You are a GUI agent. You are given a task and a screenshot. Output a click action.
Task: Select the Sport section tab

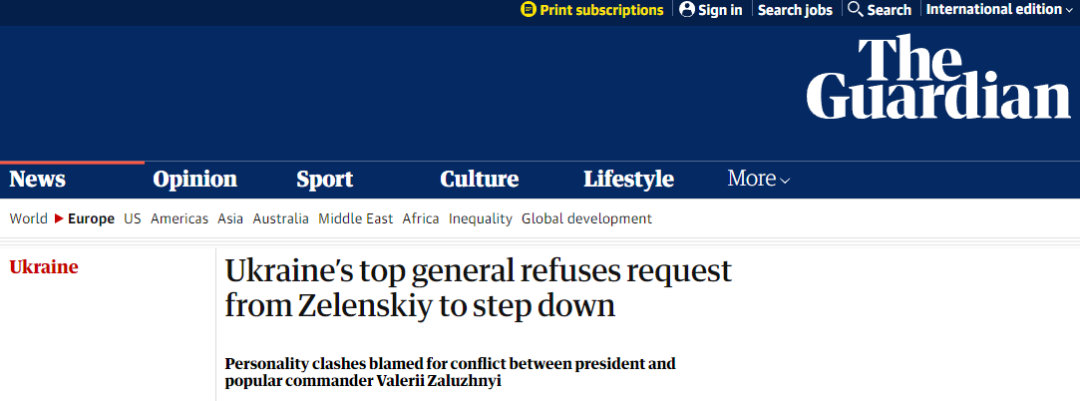325,179
